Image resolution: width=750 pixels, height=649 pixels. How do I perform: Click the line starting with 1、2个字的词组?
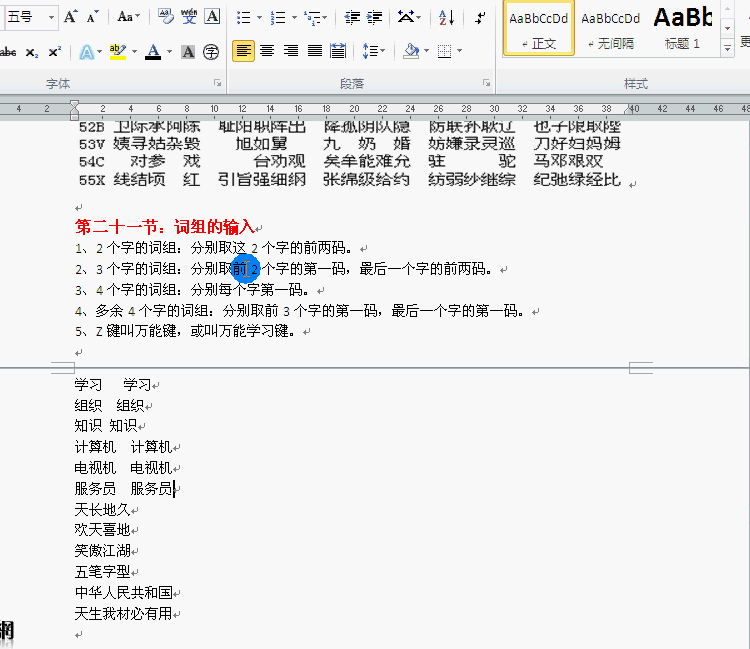tap(214, 248)
